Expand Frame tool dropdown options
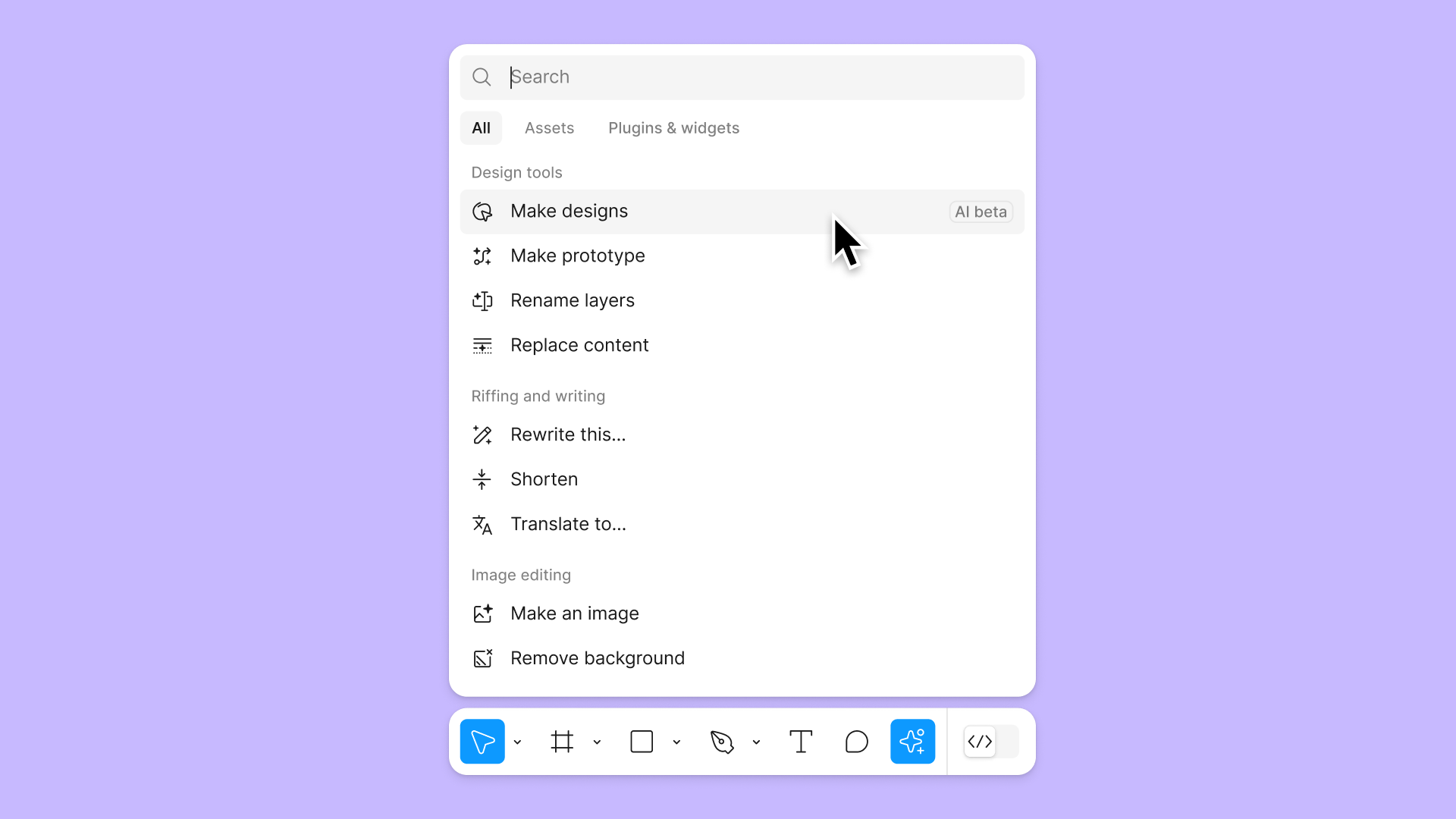The image size is (1456, 819). pos(597,741)
